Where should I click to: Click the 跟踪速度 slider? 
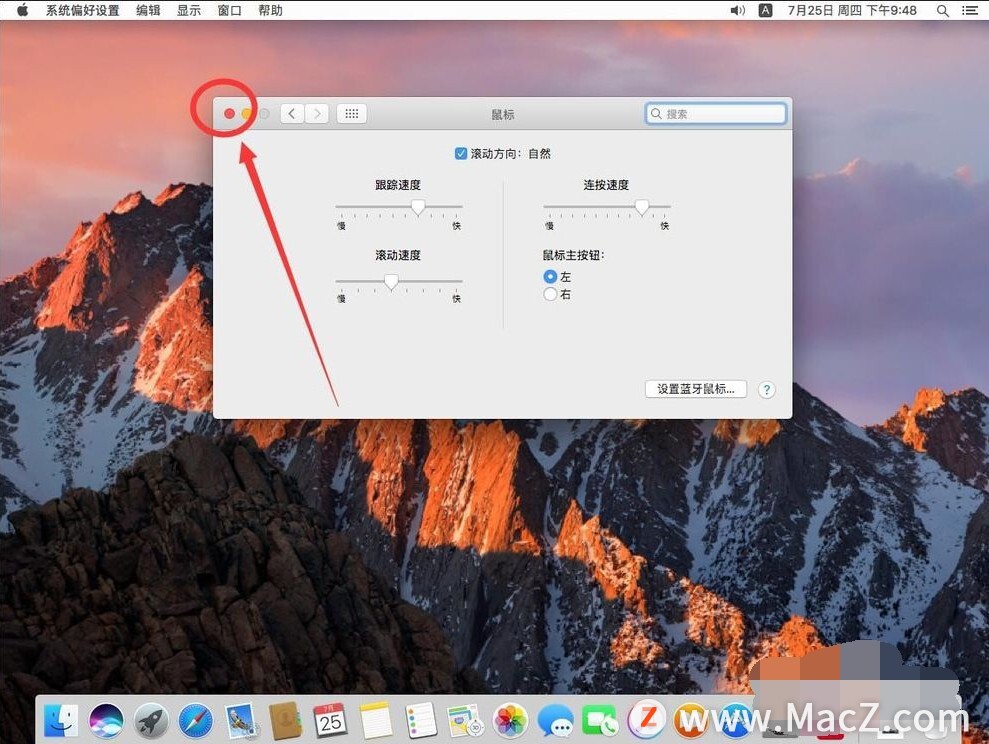click(399, 207)
